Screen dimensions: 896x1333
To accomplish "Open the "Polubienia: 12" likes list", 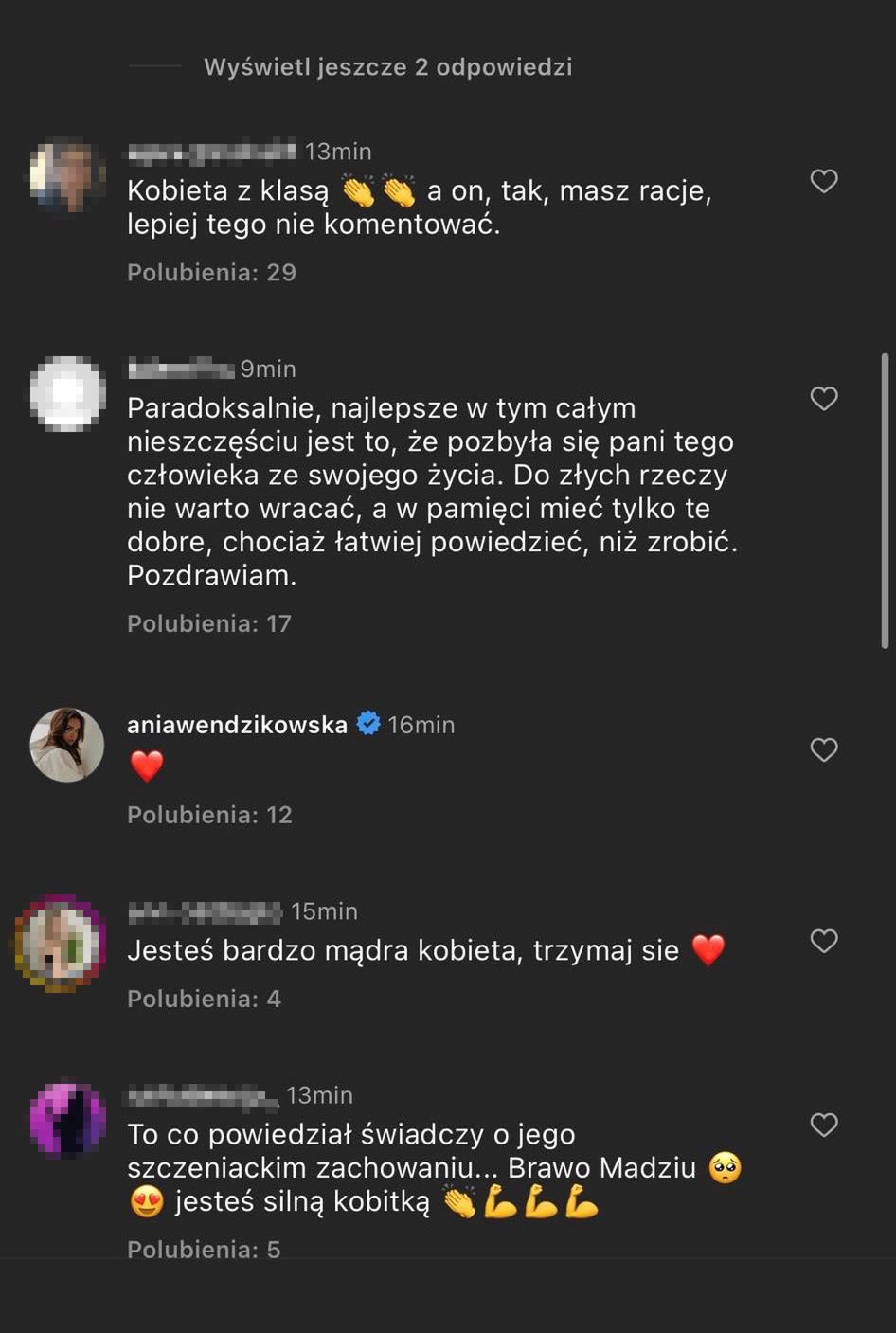I will pos(209,815).
